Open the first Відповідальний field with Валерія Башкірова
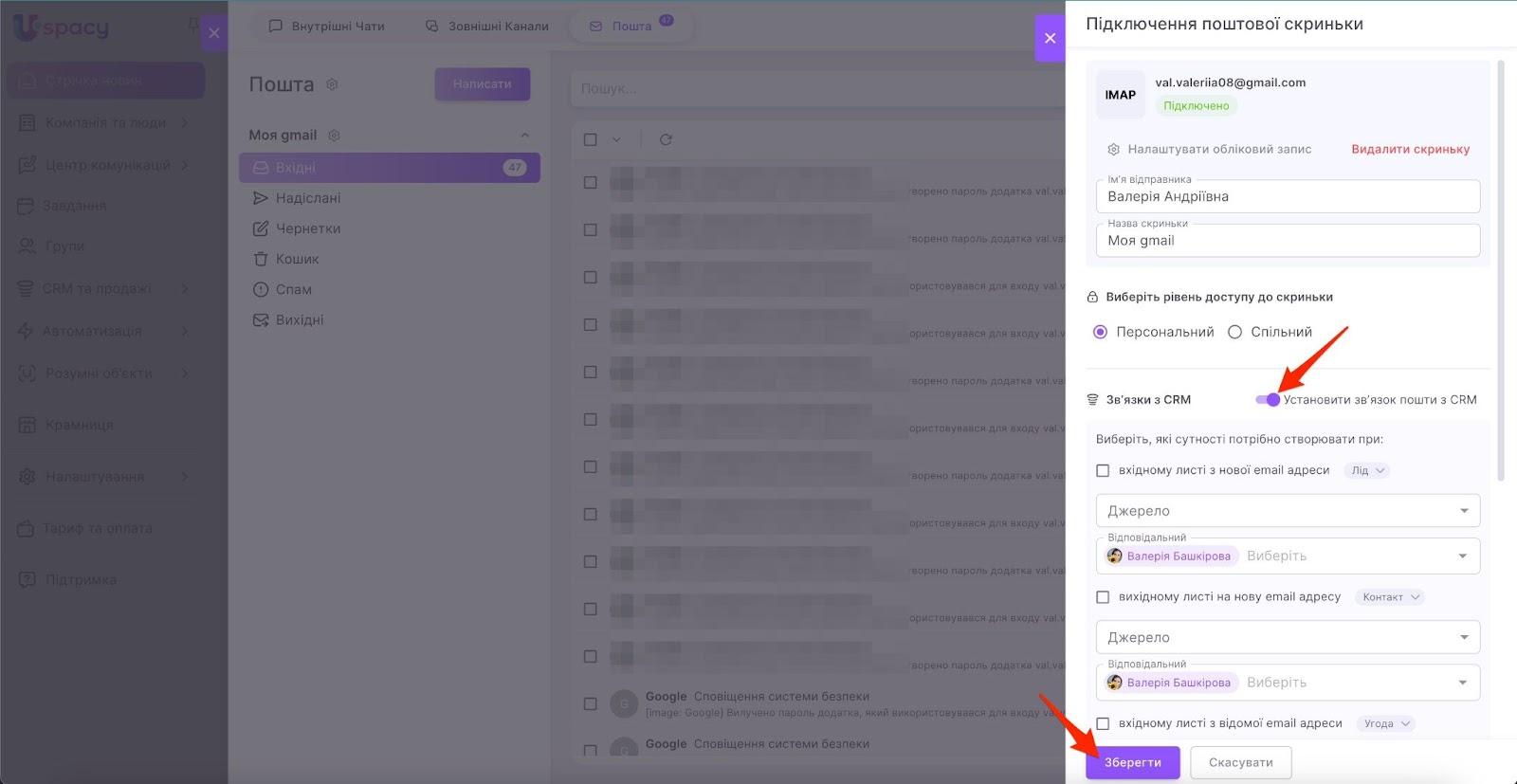The height and width of the screenshot is (784, 1517). pyautogui.click(x=1288, y=556)
